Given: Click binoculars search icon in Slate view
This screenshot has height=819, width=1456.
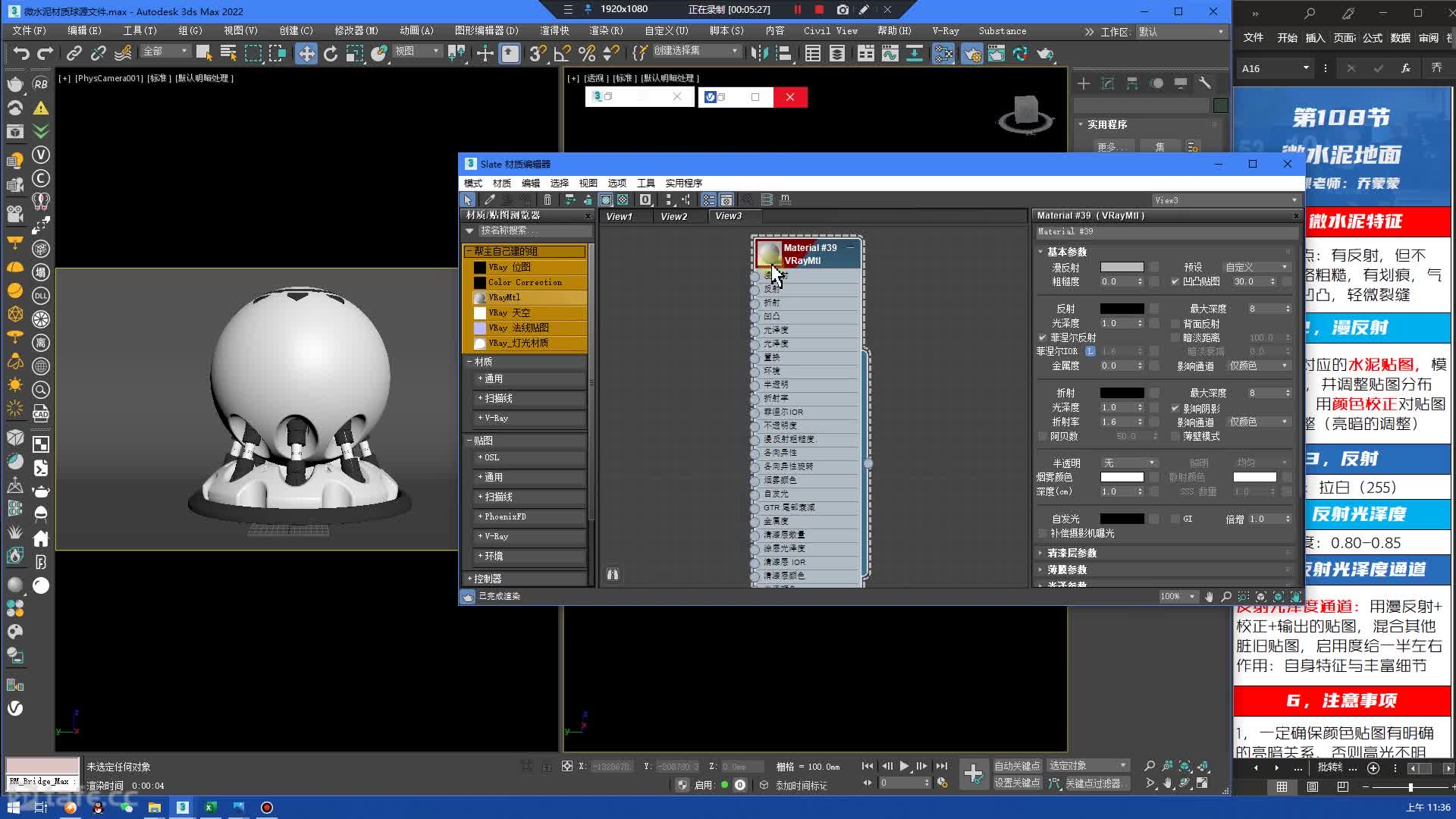Looking at the screenshot, I should [x=613, y=575].
